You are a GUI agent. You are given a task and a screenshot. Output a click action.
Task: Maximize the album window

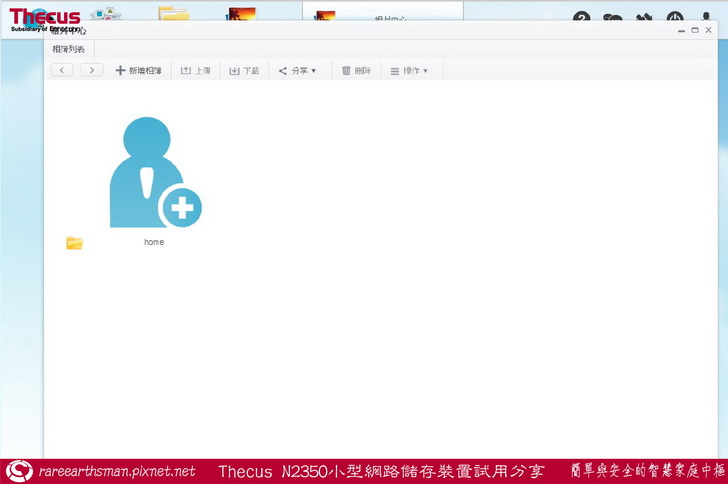click(x=695, y=31)
